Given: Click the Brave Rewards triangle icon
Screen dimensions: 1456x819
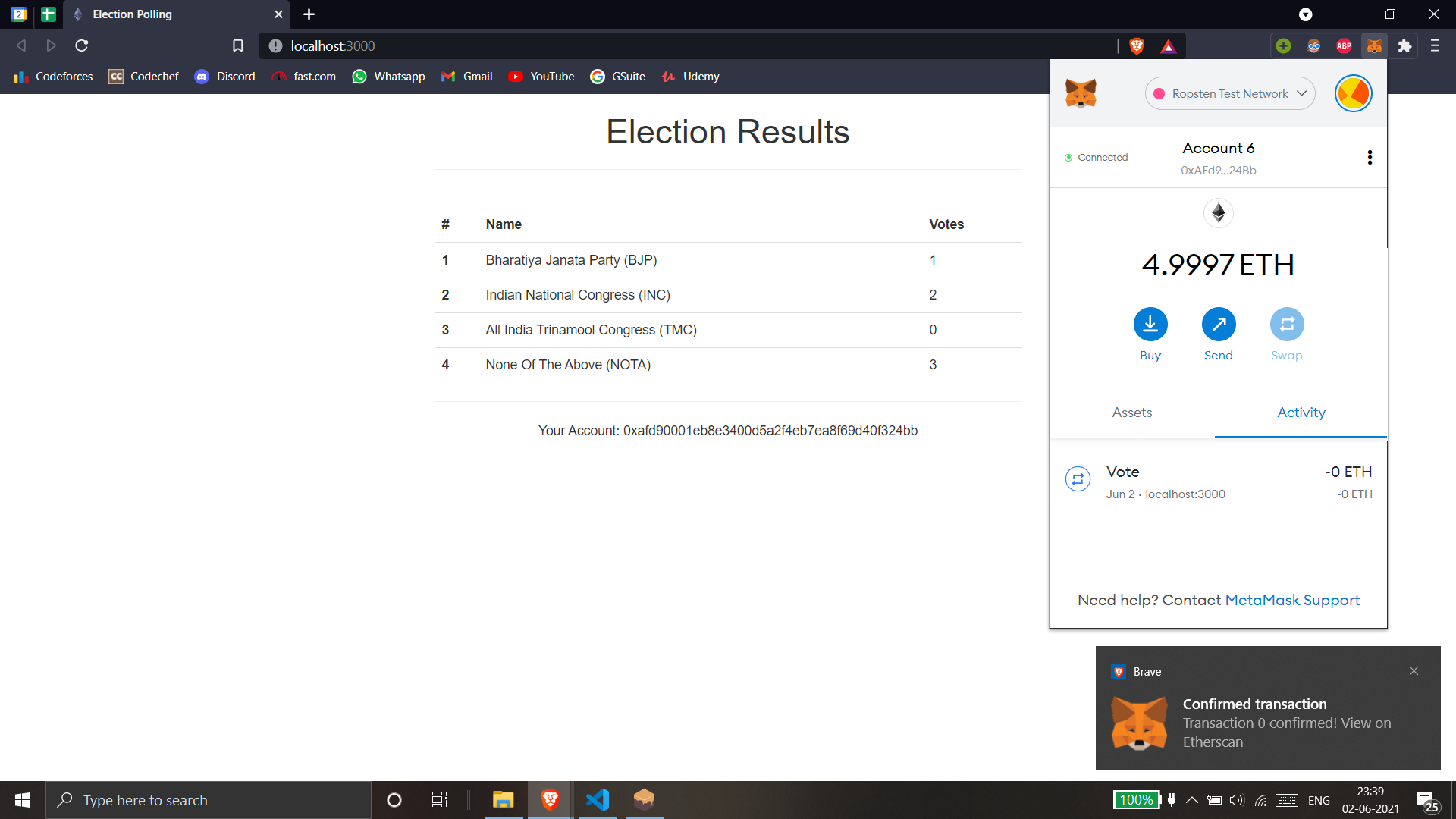Looking at the screenshot, I should tap(1168, 46).
